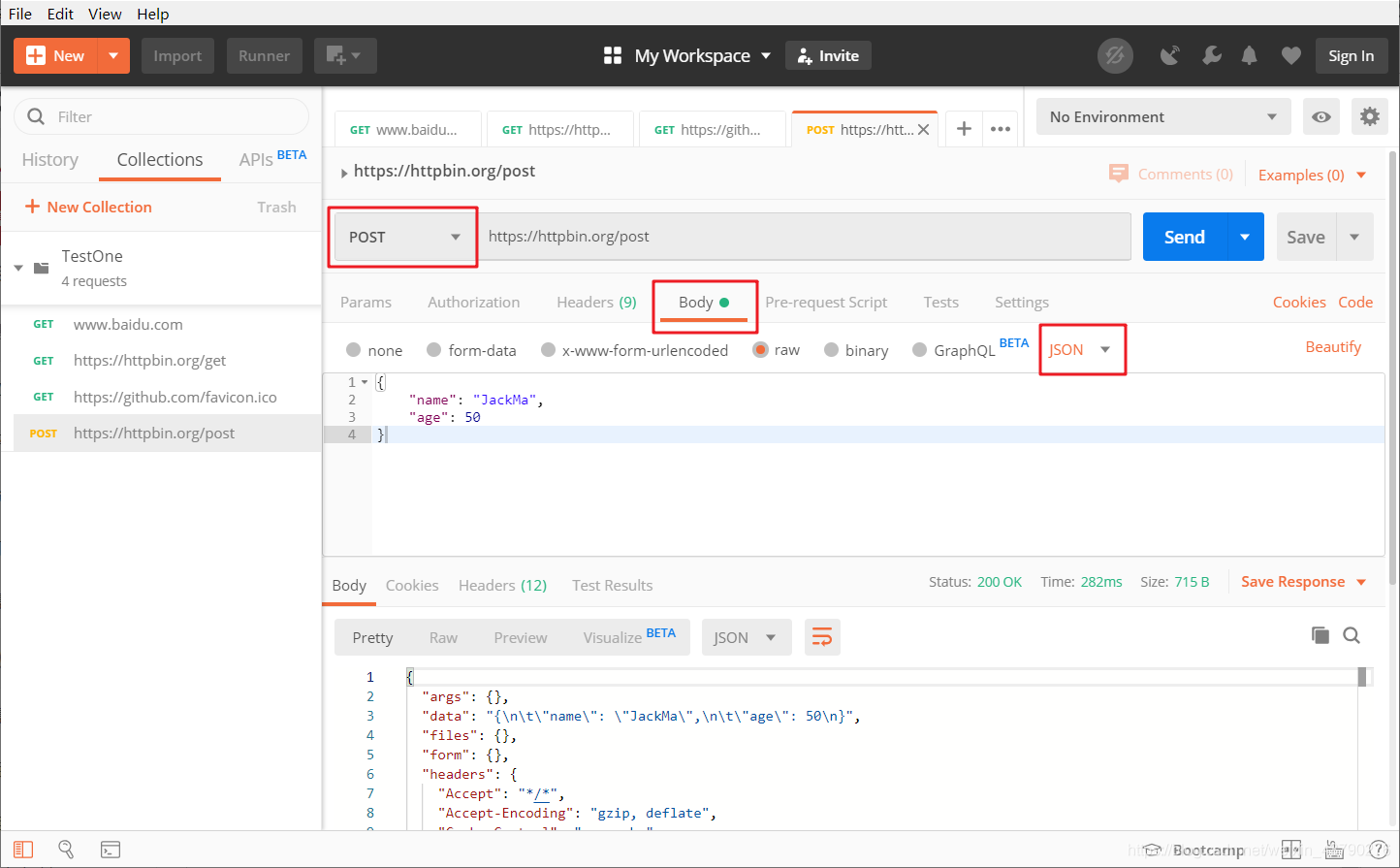Open the New button dropdown arrow

click(x=113, y=56)
